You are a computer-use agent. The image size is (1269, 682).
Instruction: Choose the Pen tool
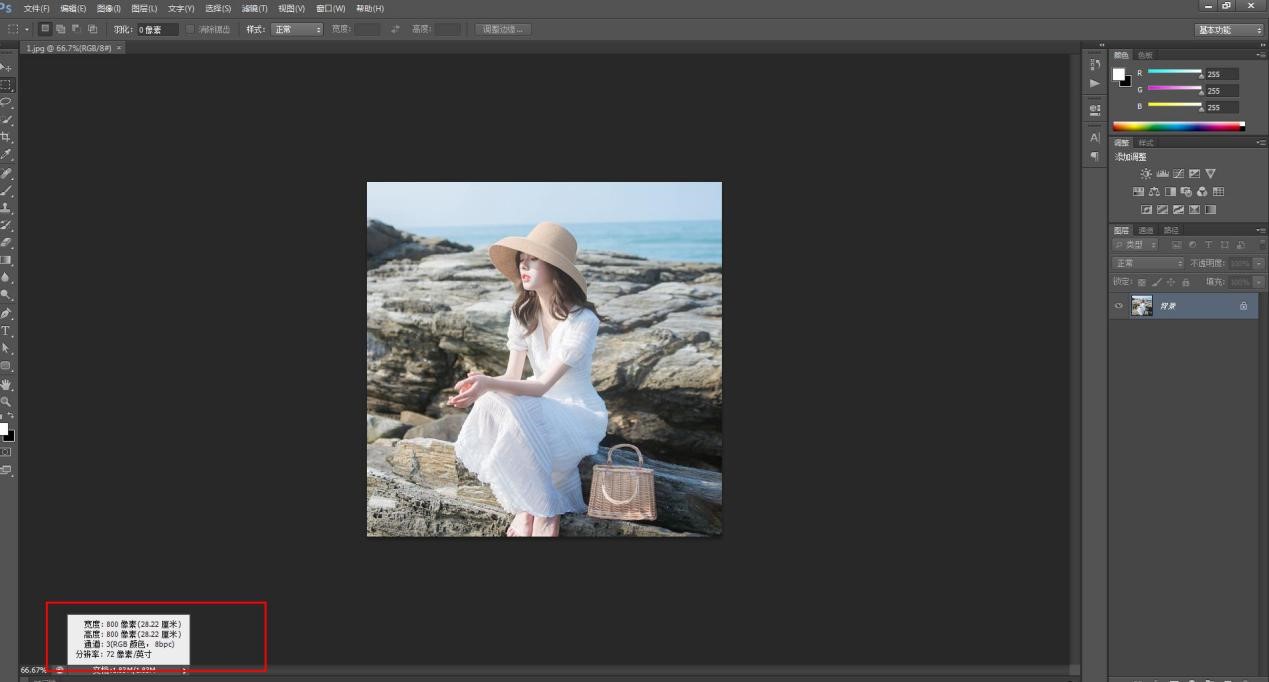6,313
